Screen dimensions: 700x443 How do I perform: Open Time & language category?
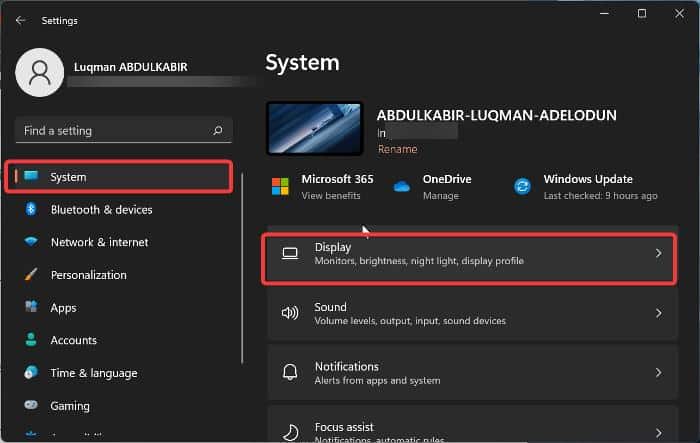(x=119, y=372)
